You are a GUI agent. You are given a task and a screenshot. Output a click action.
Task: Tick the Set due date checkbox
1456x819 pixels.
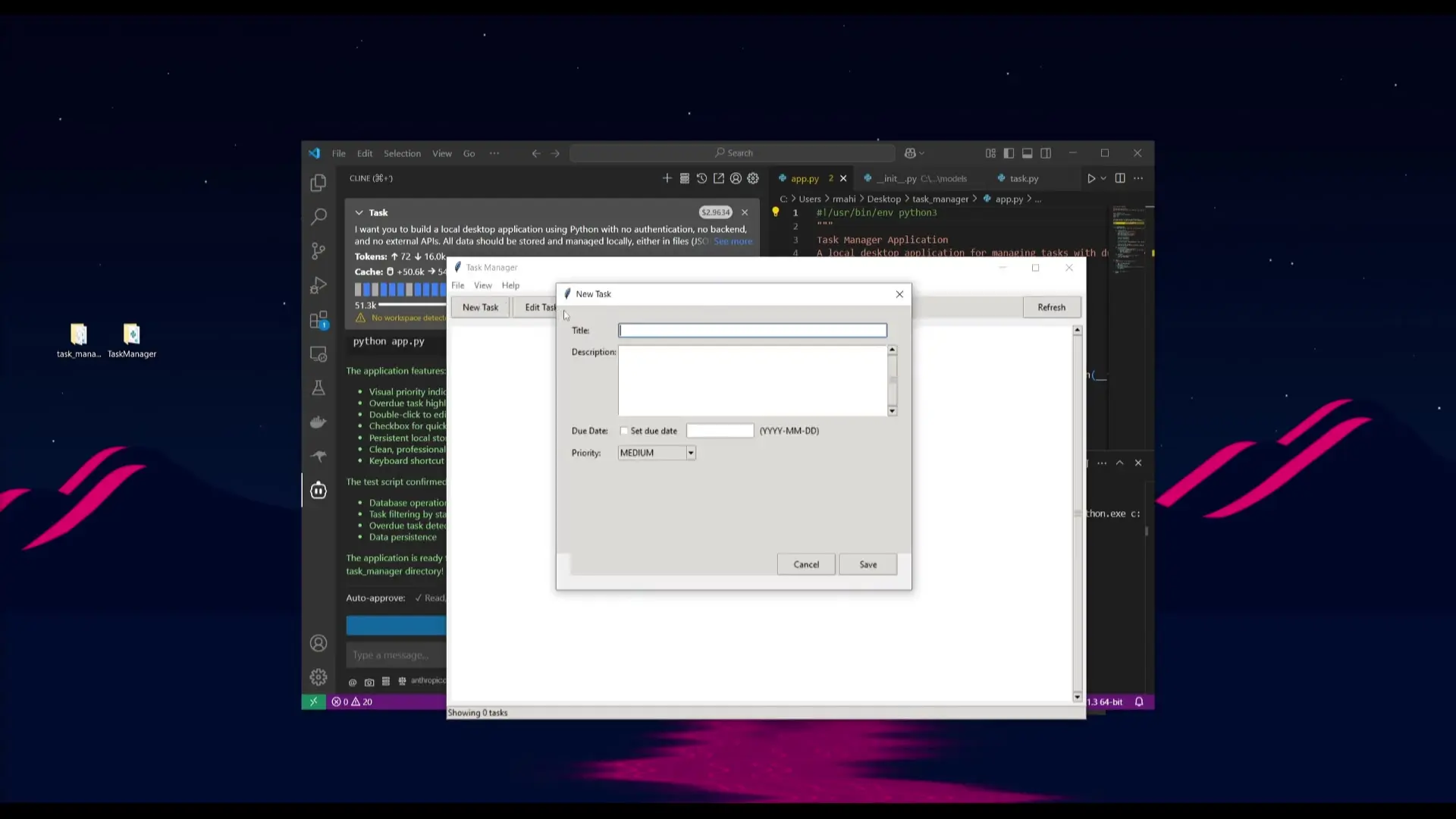(x=623, y=431)
